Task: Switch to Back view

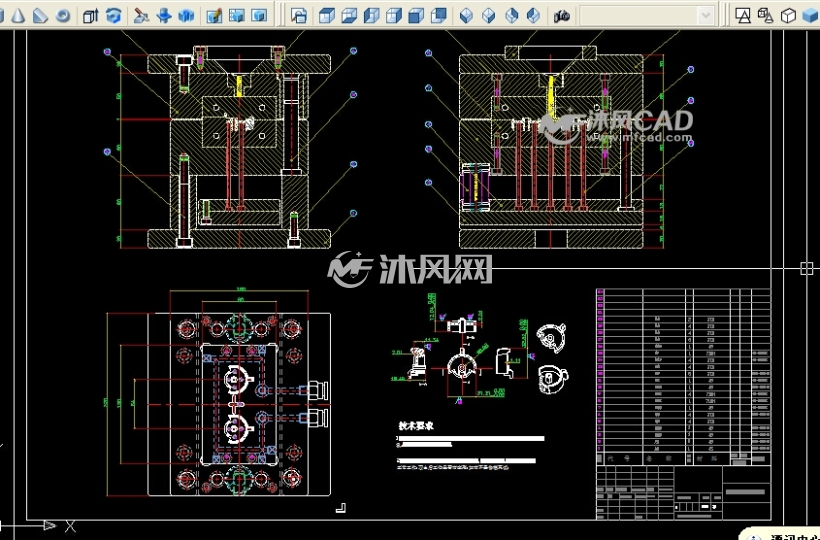Action: tap(439, 16)
